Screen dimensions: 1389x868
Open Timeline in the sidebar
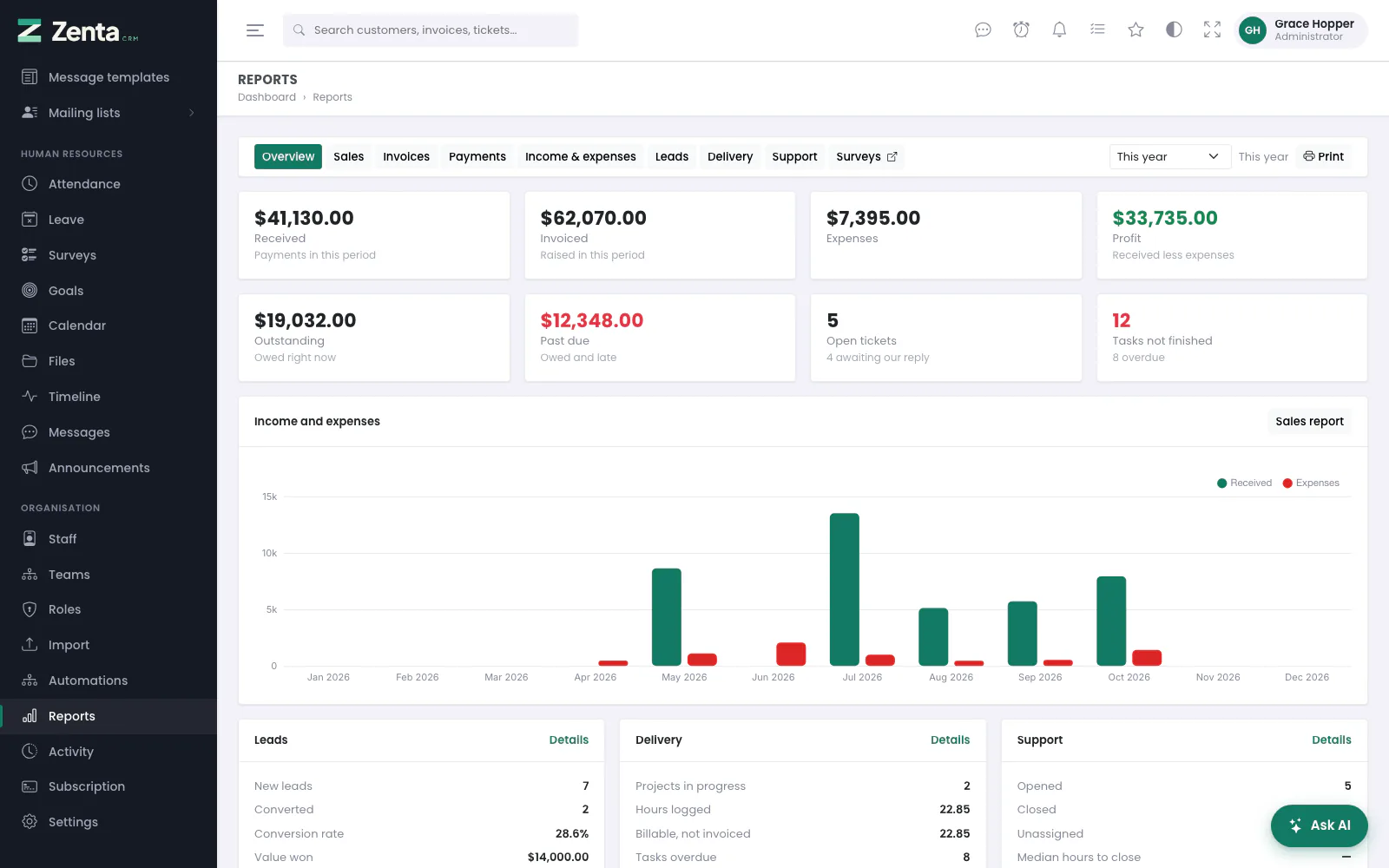(x=109, y=397)
